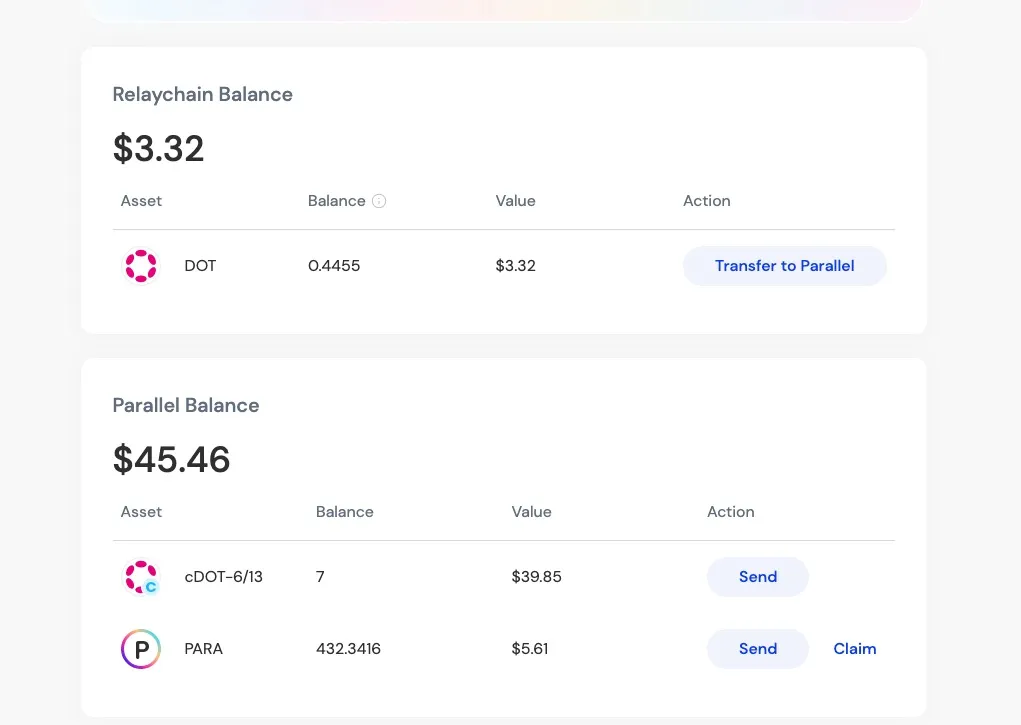Image resolution: width=1021 pixels, height=725 pixels.
Task: Click the DOT token icon
Action: [x=141, y=266]
